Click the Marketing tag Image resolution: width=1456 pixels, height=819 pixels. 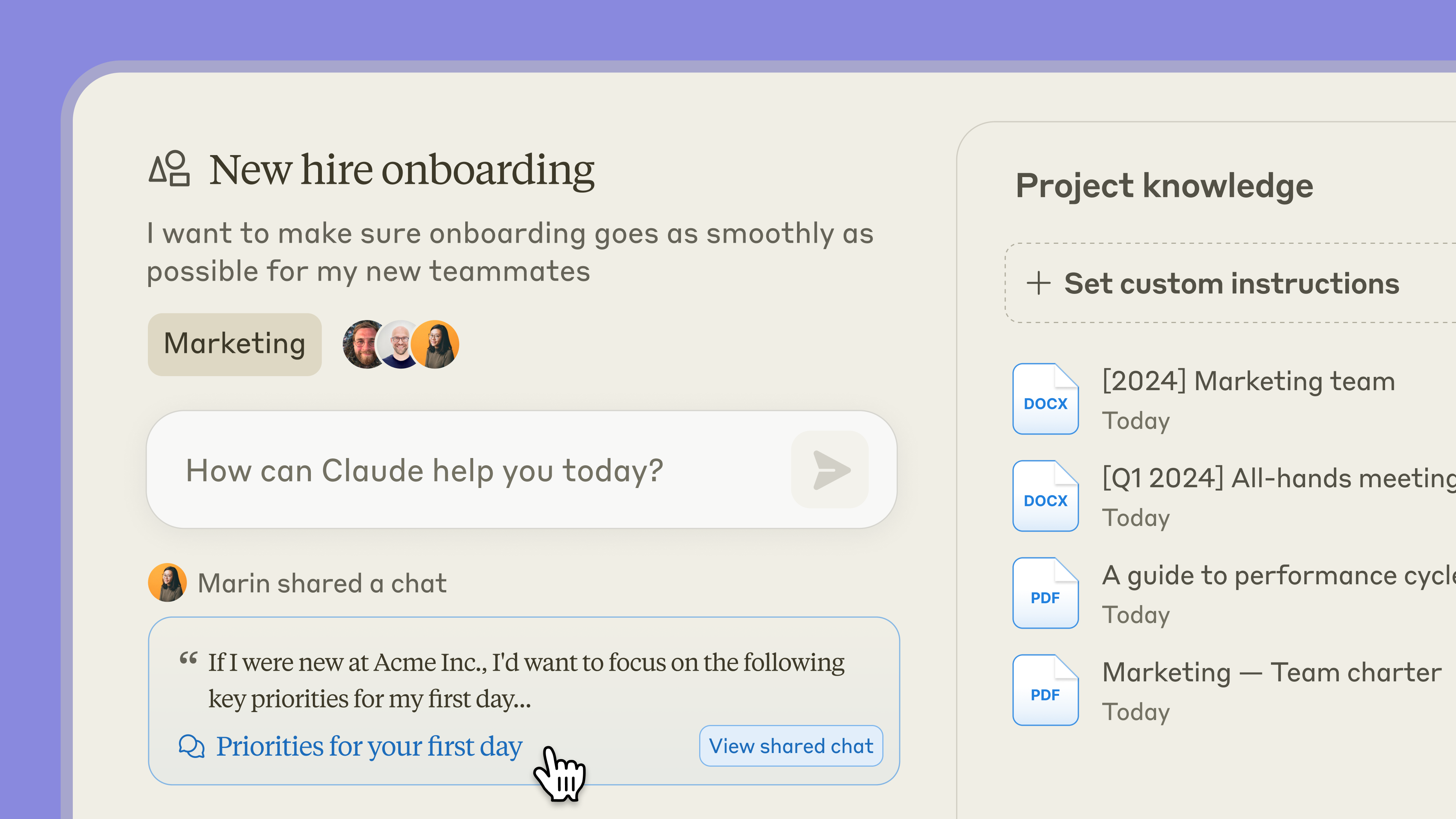(235, 344)
